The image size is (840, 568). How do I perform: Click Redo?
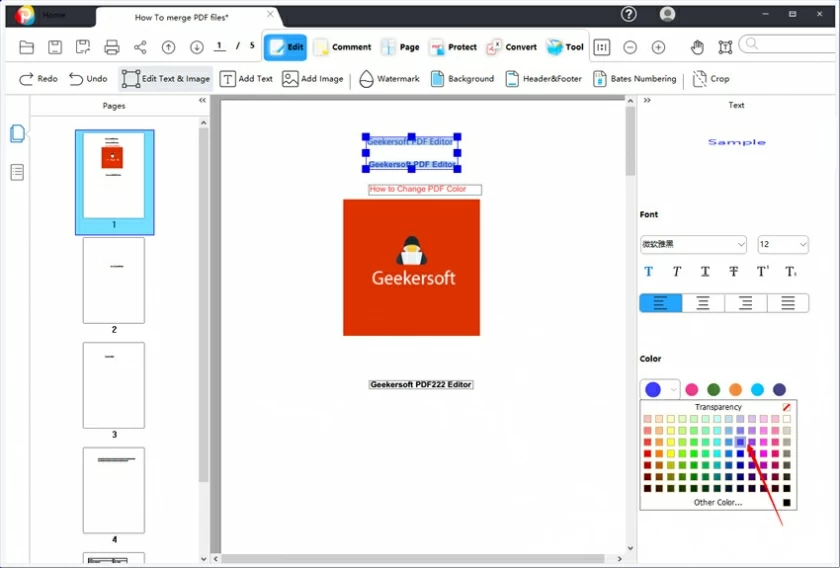click(38, 79)
